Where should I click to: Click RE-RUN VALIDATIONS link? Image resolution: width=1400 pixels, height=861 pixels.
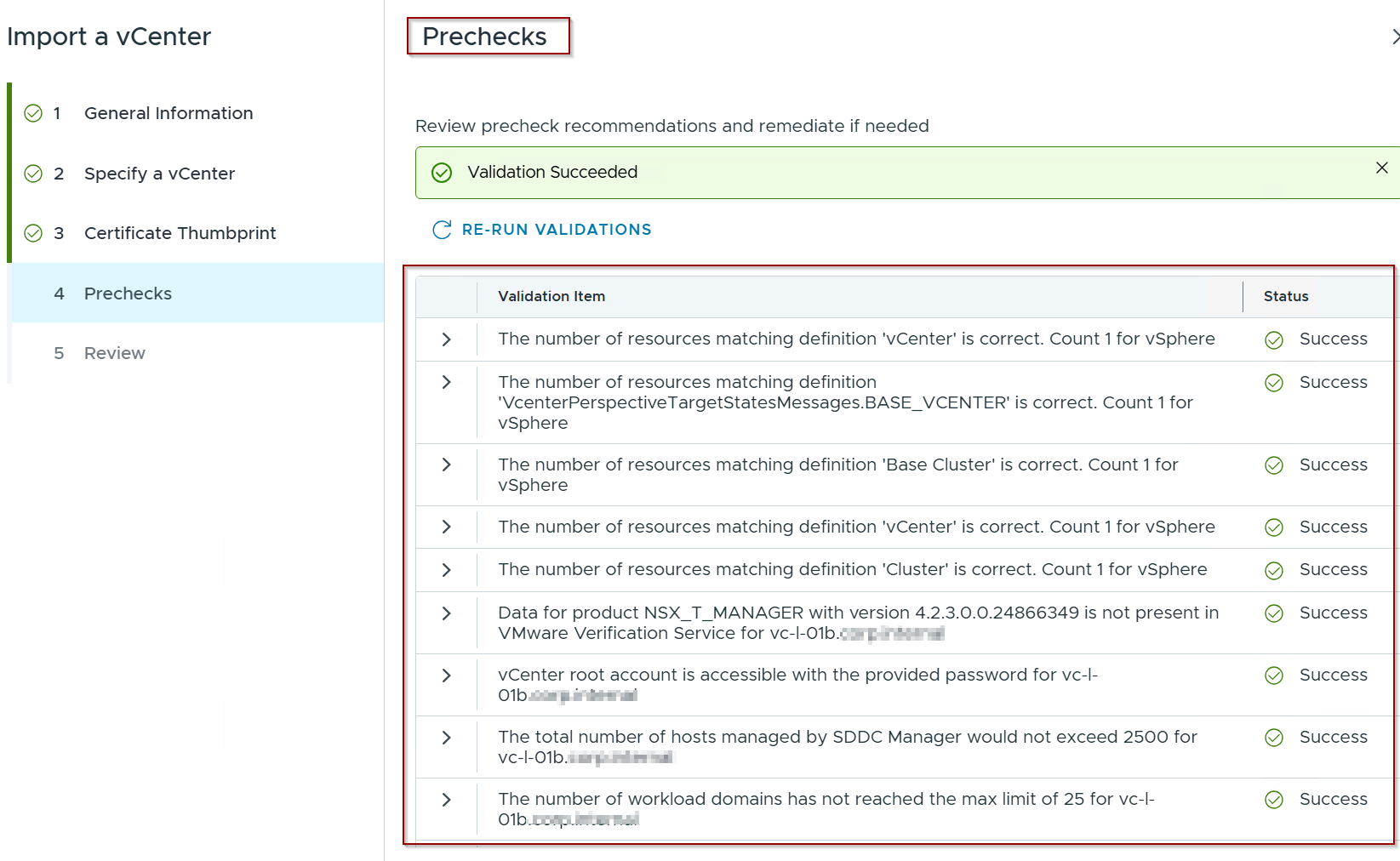pyautogui.click(x=557, y=230)
